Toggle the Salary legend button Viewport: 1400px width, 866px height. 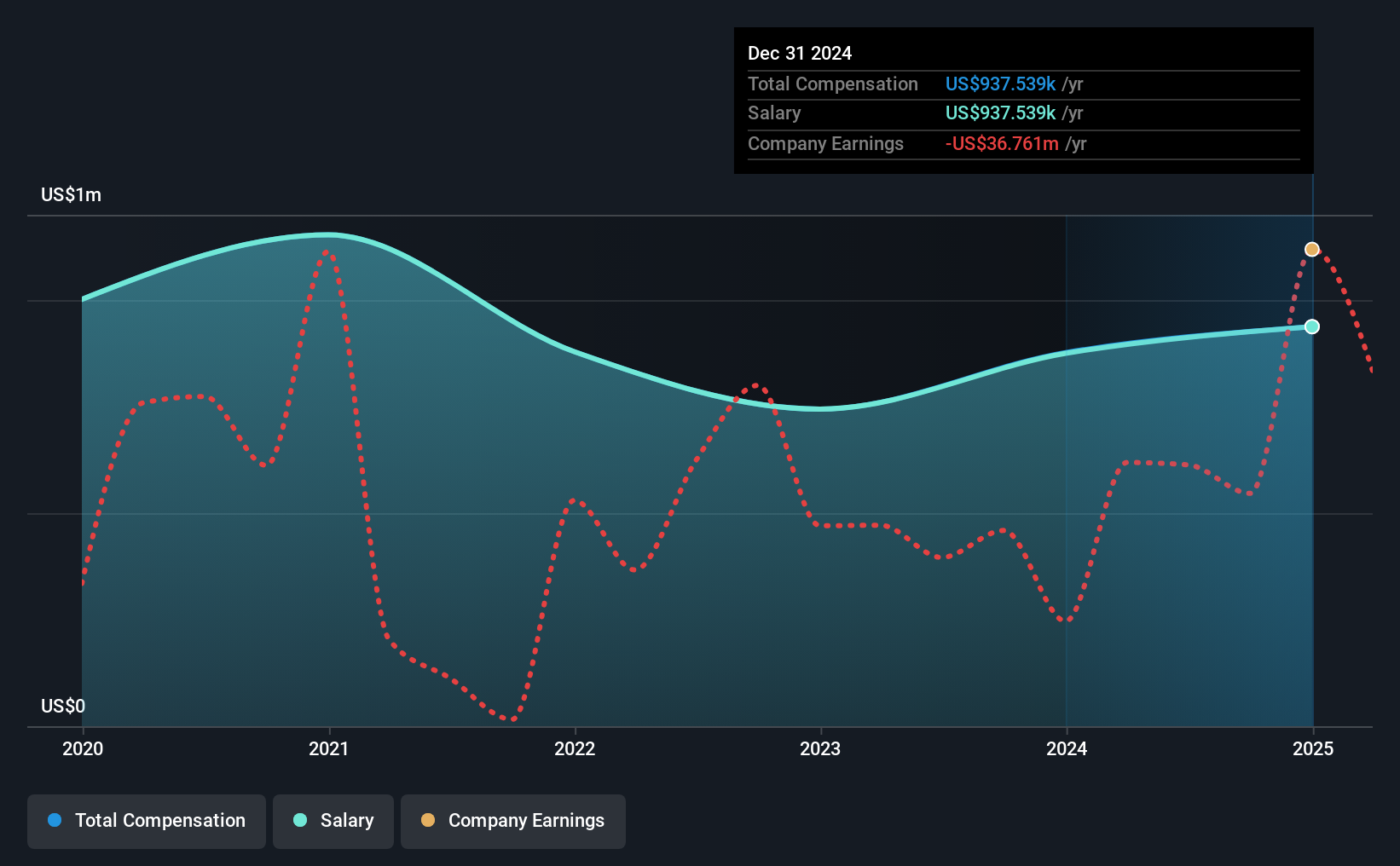click(333, 821)
